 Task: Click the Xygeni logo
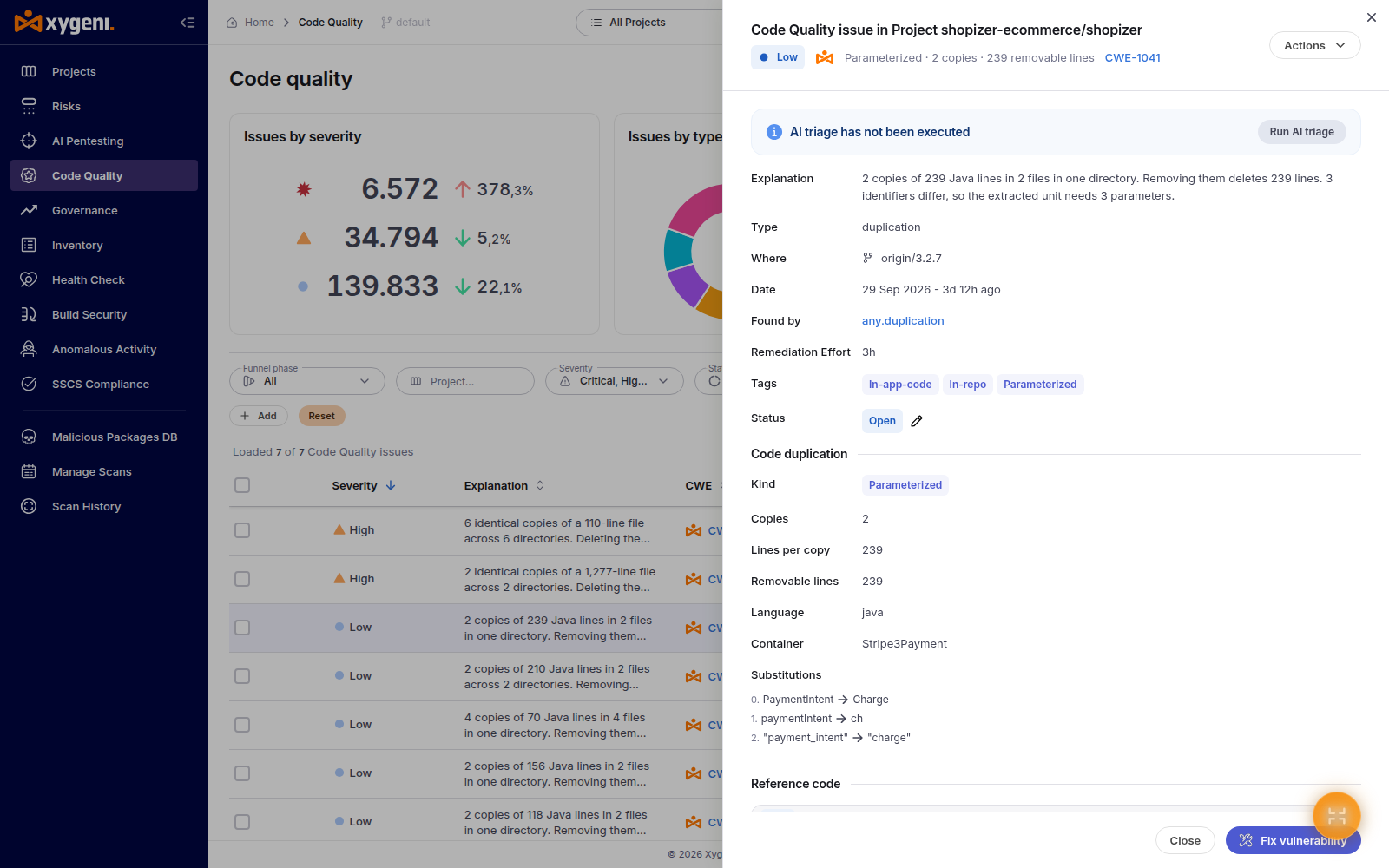(x=64, y=22)
